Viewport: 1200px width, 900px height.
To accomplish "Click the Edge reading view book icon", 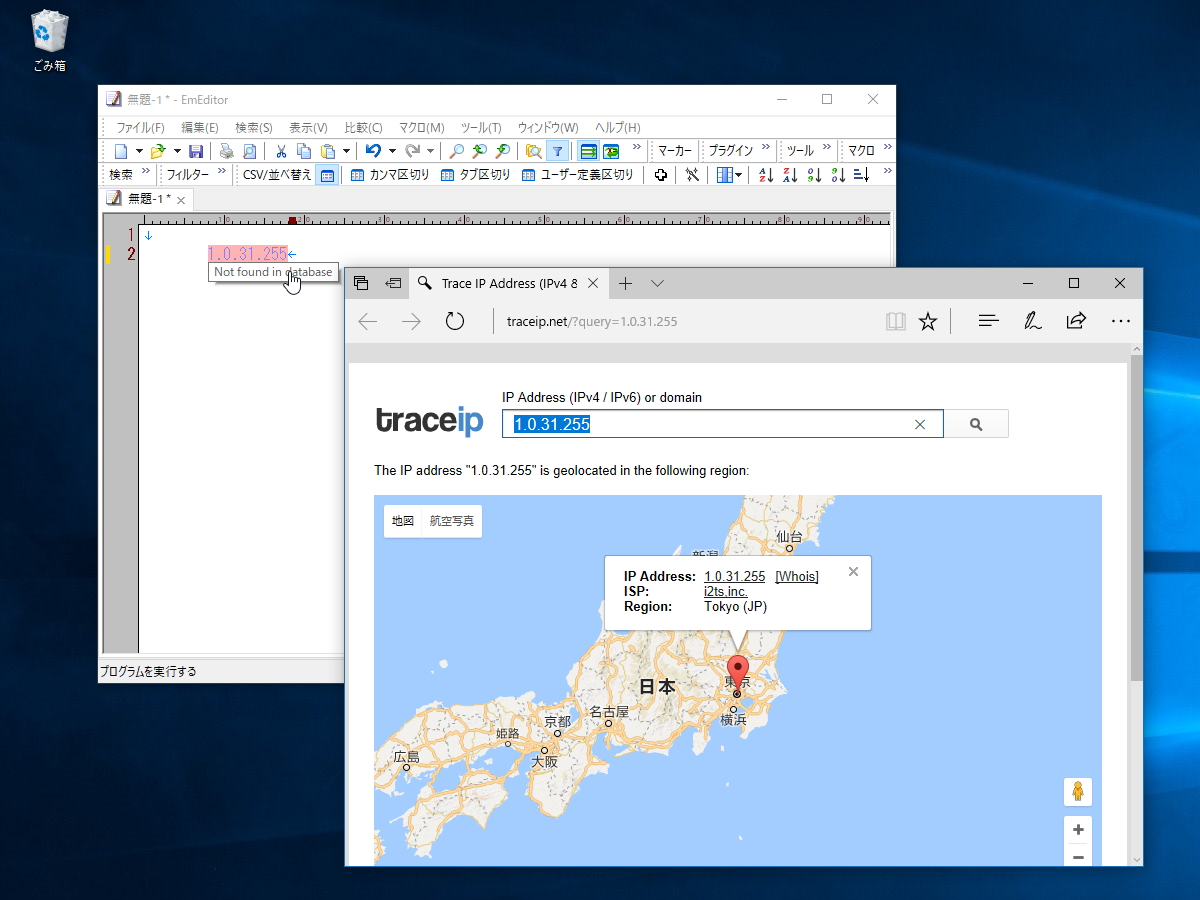I will click(x=895, y=321).
